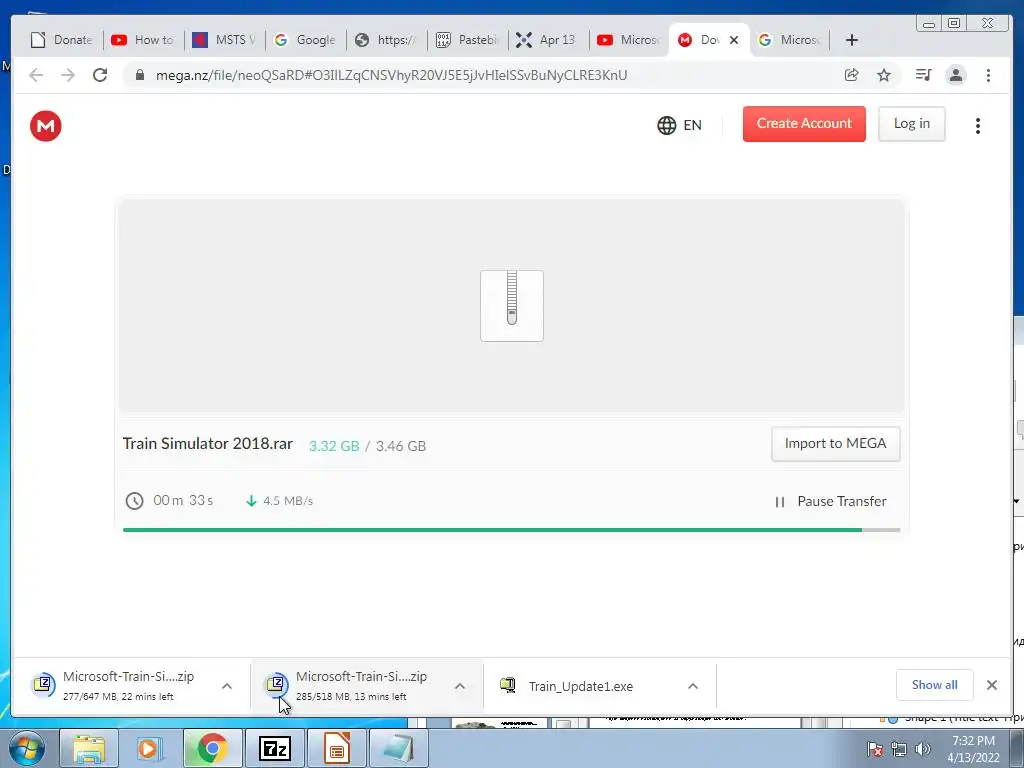1024x768 pixels.
Task: Click Chrome icon in taskbar
Action: pyautogui.click(x=212, y=748)
